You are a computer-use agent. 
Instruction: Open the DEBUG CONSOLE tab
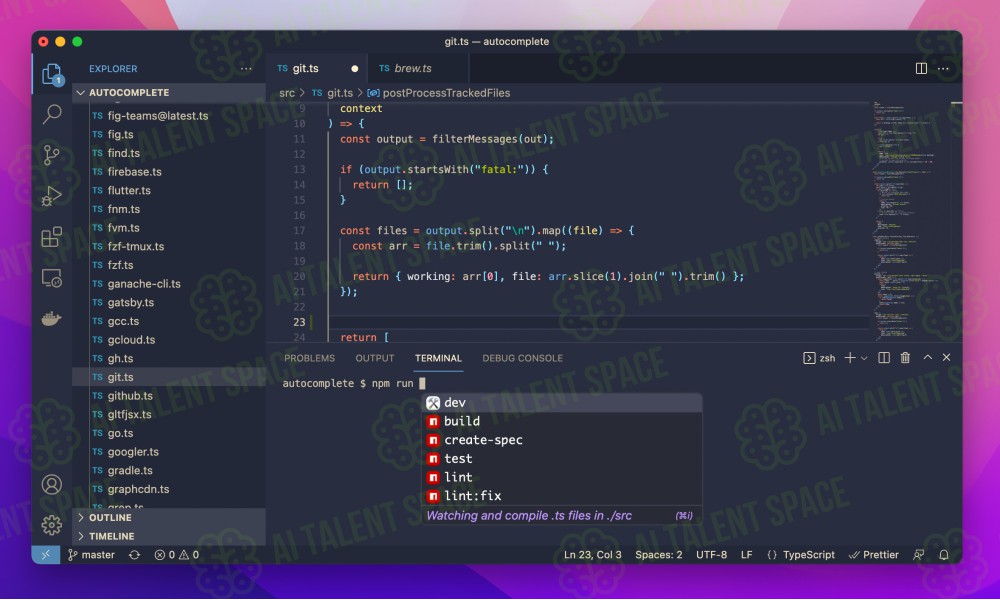[x=522, y=358]
